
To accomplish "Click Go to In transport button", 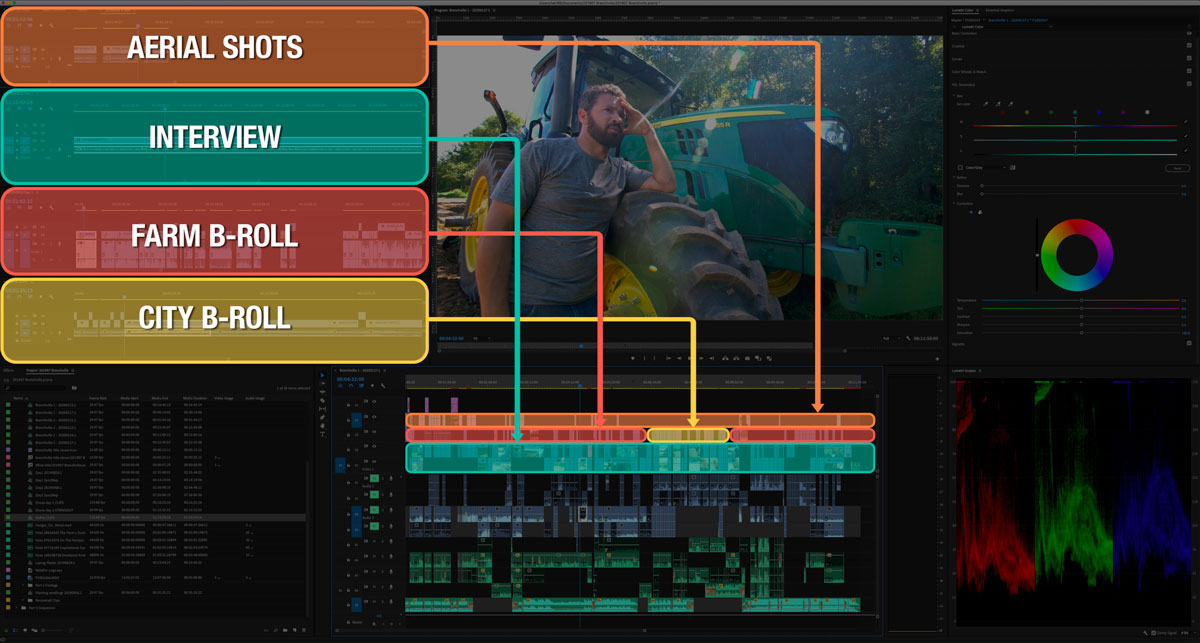I will point(668,358).
